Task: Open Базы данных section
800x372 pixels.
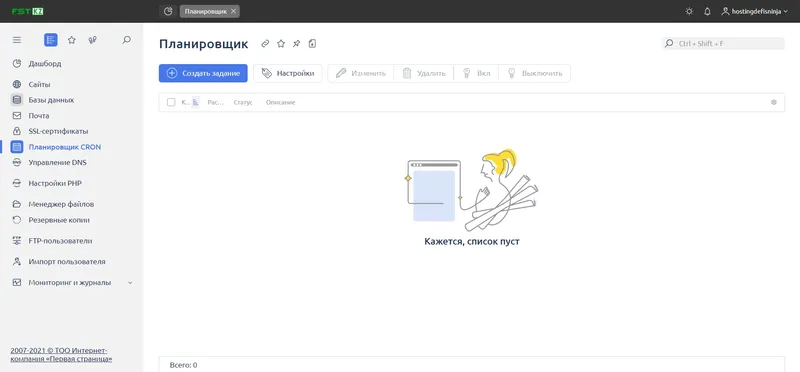Action: point(51,100)
